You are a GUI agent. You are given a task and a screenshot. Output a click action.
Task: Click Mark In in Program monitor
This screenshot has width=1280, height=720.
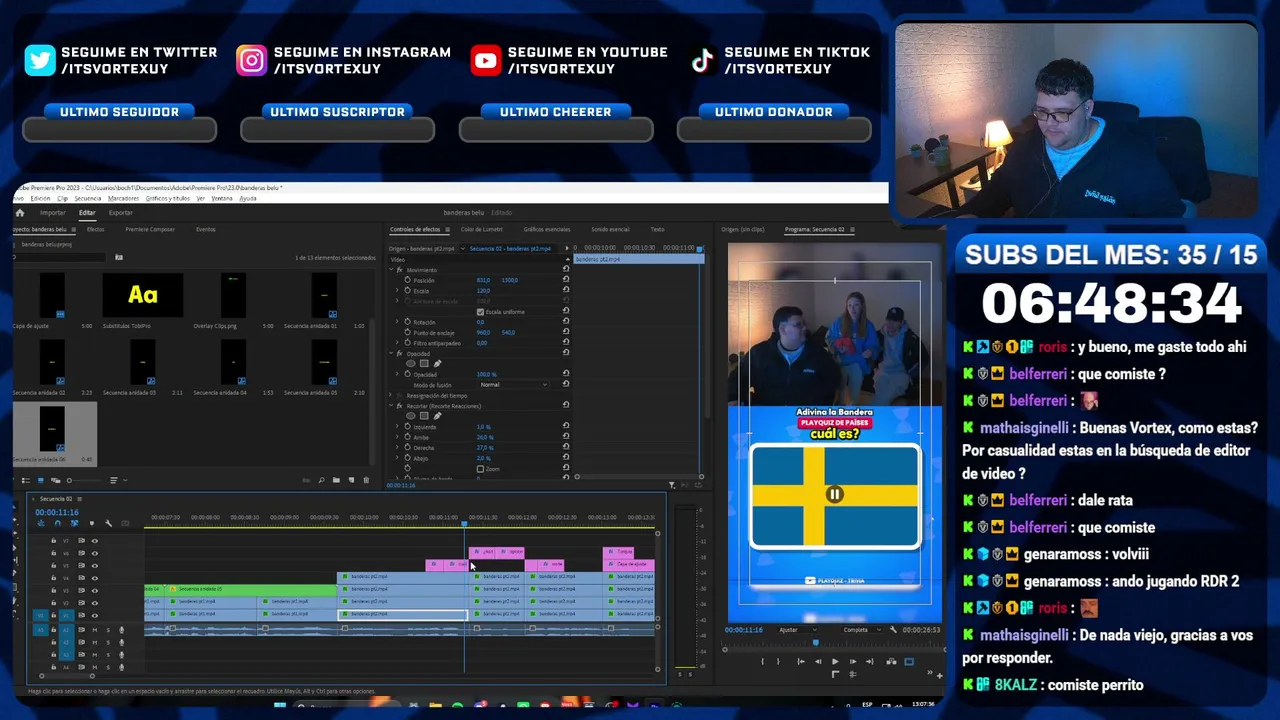coord(762,662)
